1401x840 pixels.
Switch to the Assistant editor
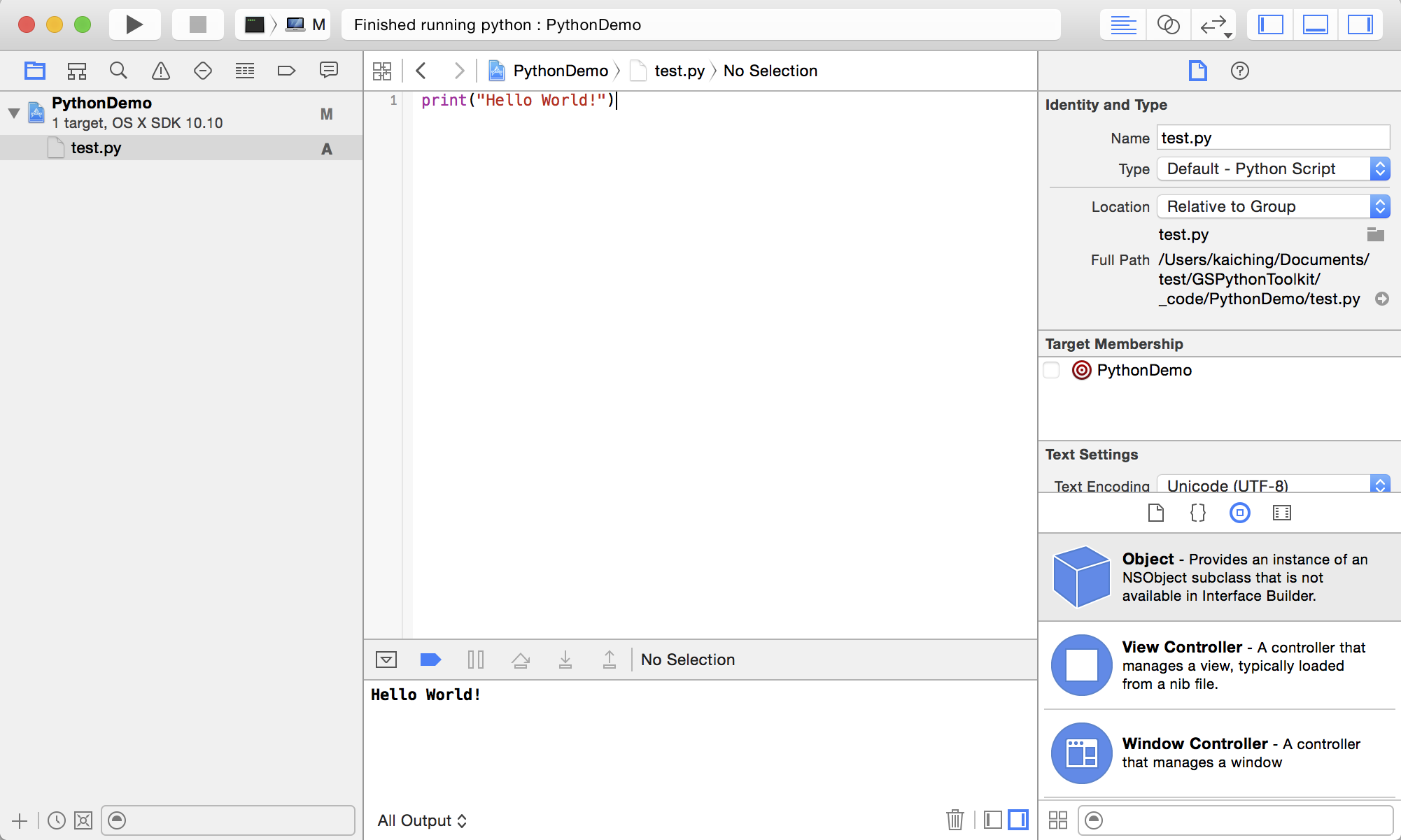[1168, 25]
